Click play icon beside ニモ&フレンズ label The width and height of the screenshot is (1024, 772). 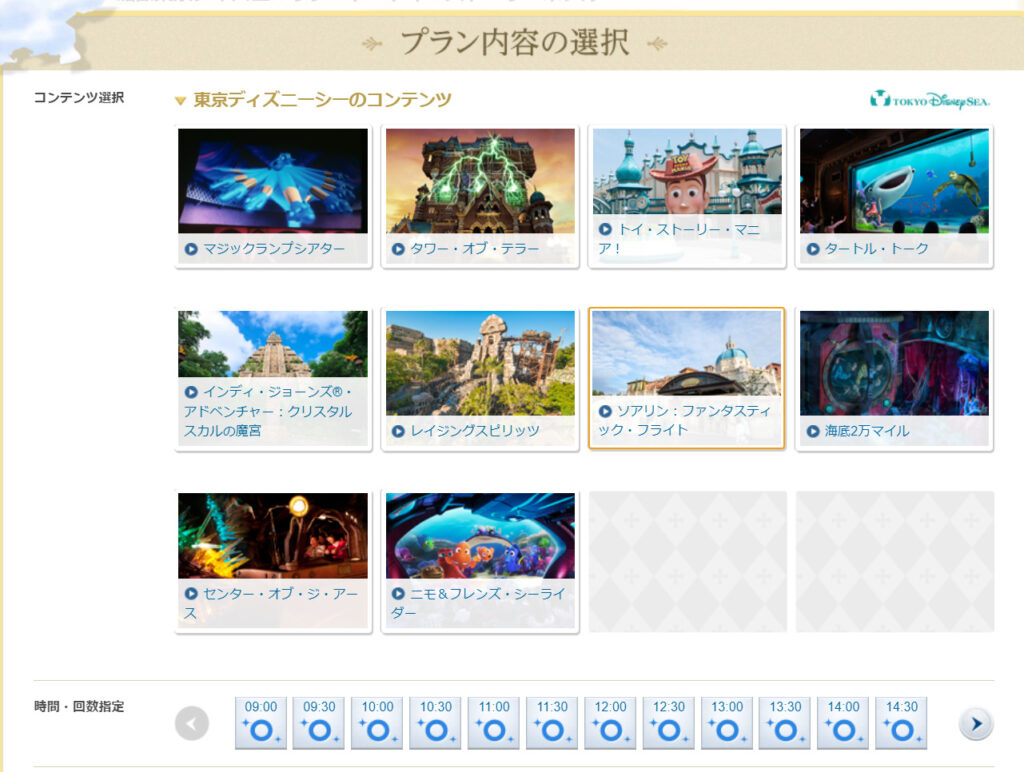(398, 594)
